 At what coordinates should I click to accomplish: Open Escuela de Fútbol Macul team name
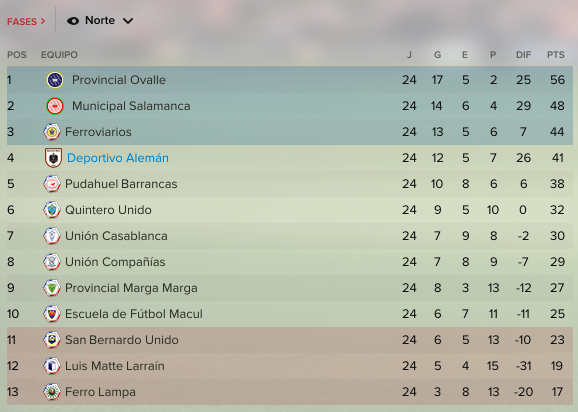point(134,314)
